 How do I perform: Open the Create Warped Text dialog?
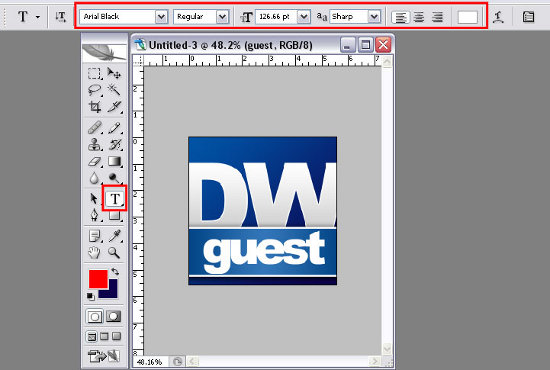point(498,17)
